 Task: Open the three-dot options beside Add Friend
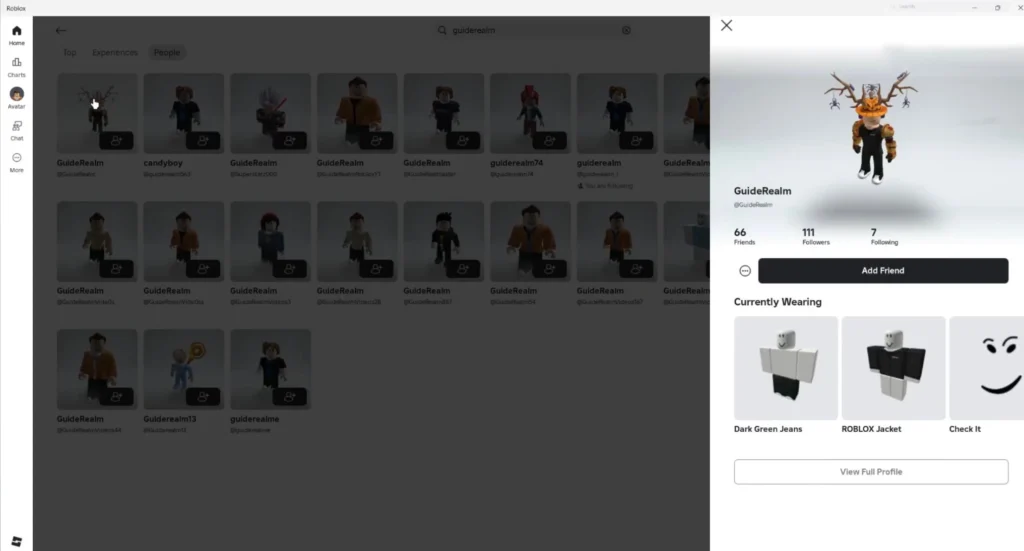pyautogui.click(x=744, y=271)
